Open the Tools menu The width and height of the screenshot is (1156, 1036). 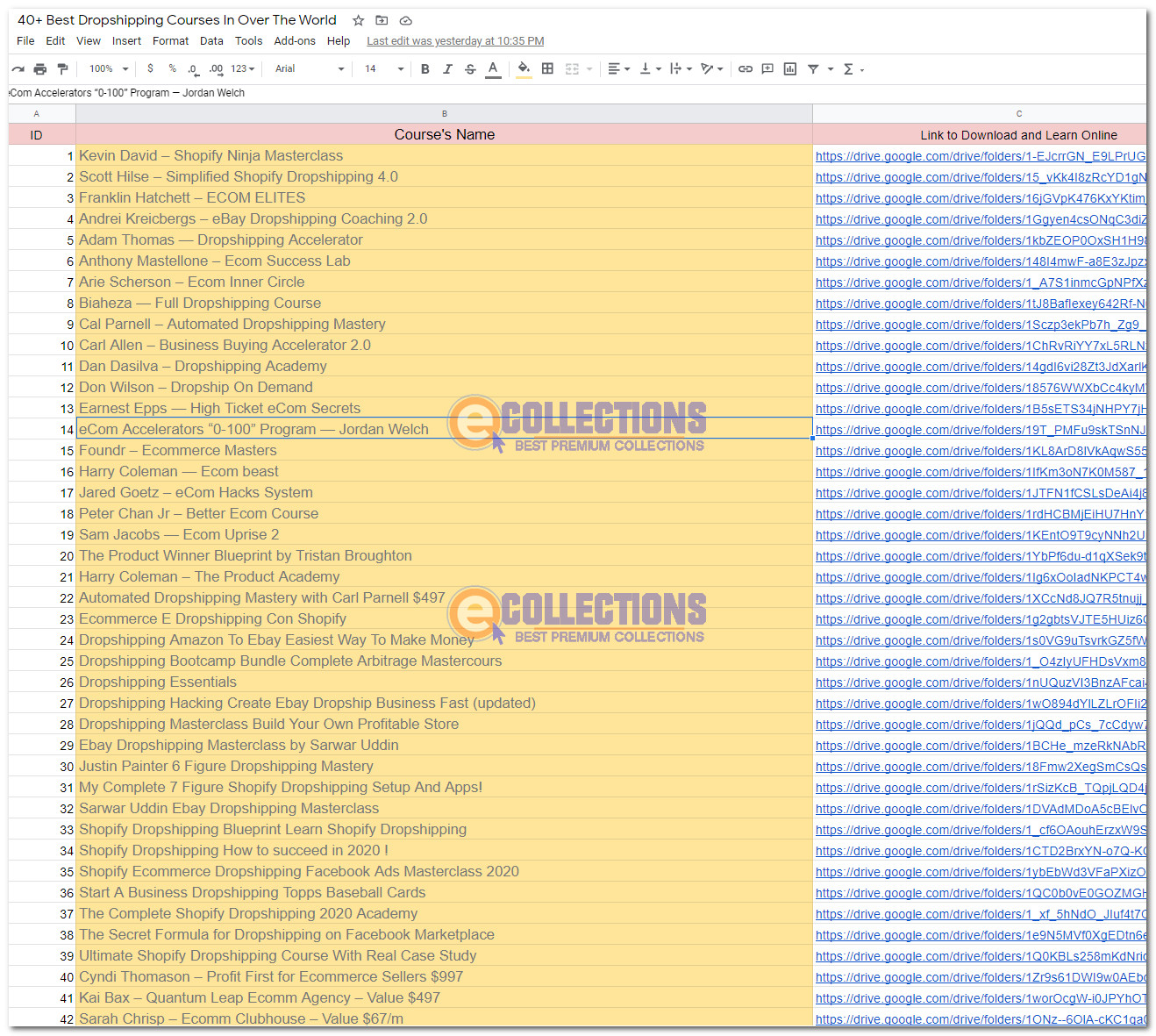(248, 40)
